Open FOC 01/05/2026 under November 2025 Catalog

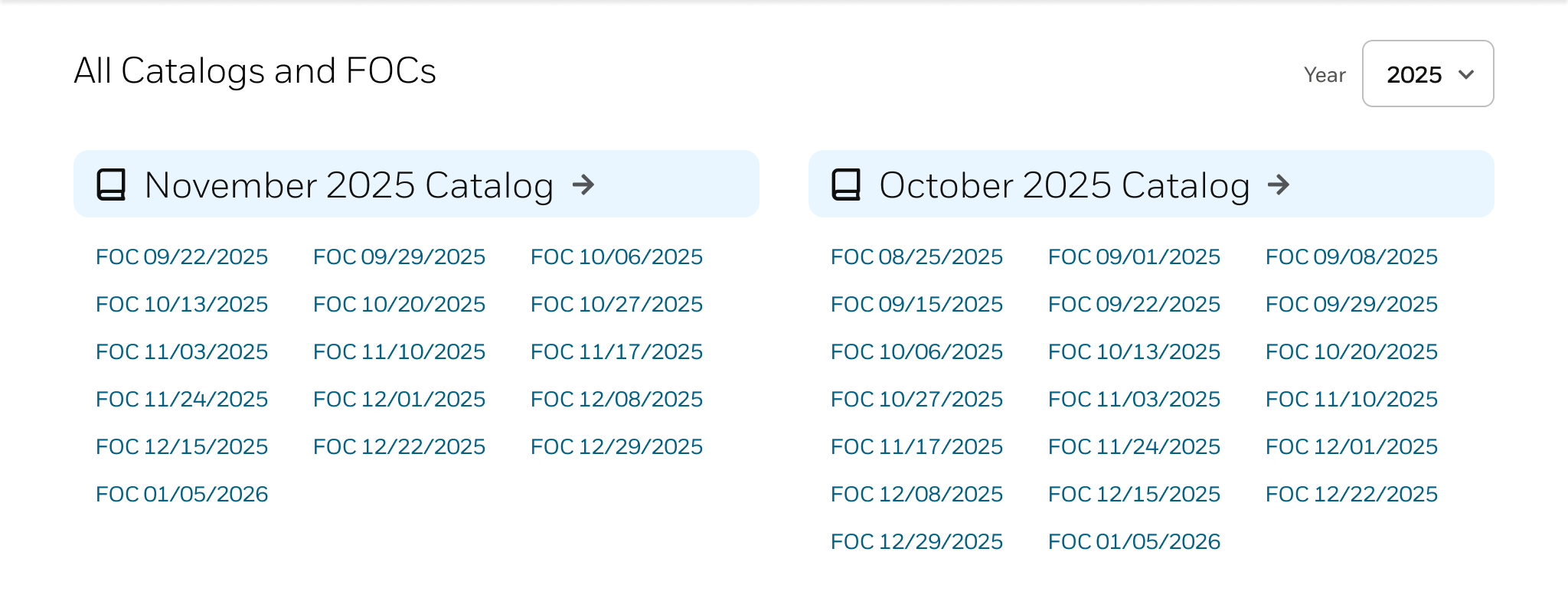tap(182, 495)
